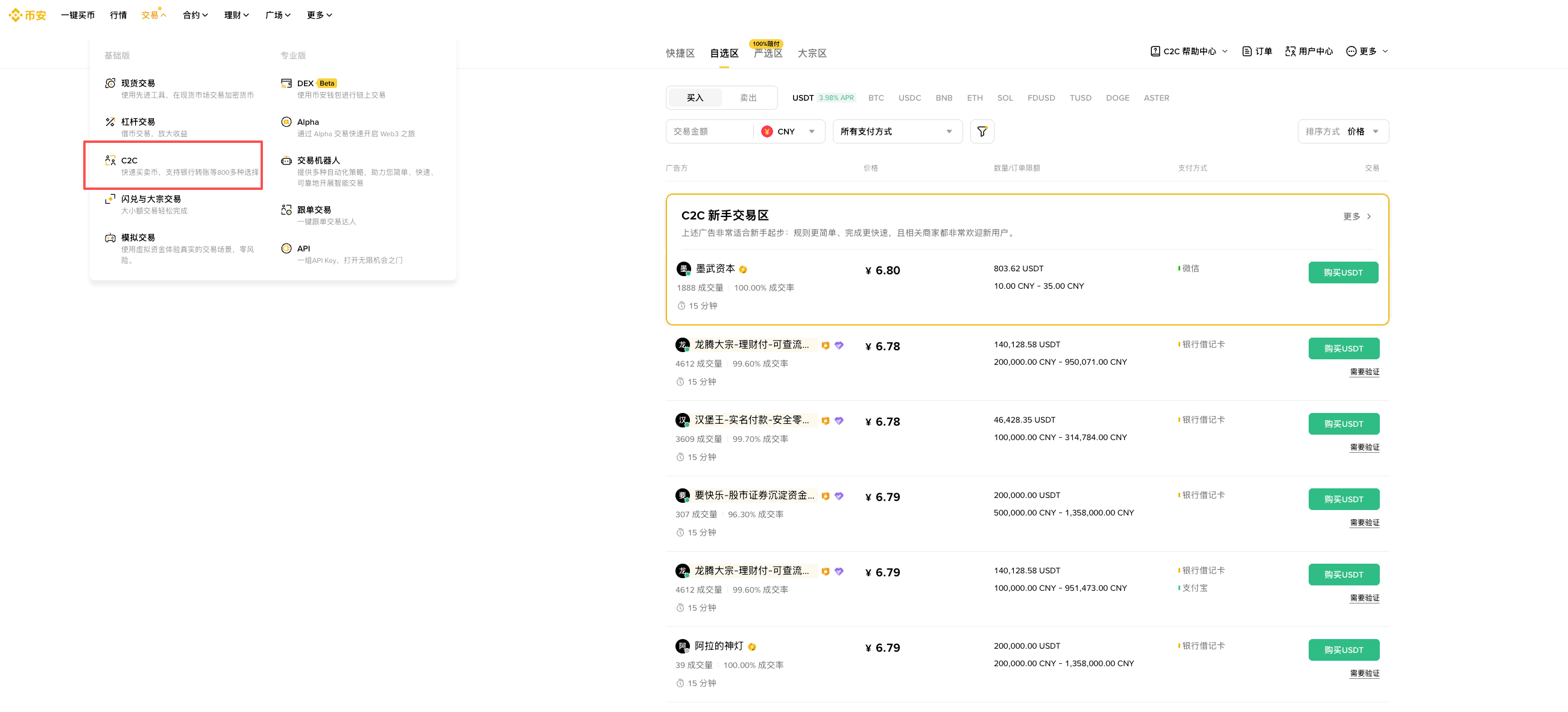Open the spot trading (现货交易) icon

110,83
